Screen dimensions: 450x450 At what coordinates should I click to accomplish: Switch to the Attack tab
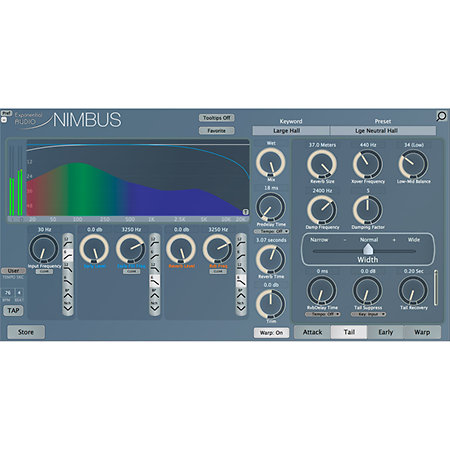[312, 332]
